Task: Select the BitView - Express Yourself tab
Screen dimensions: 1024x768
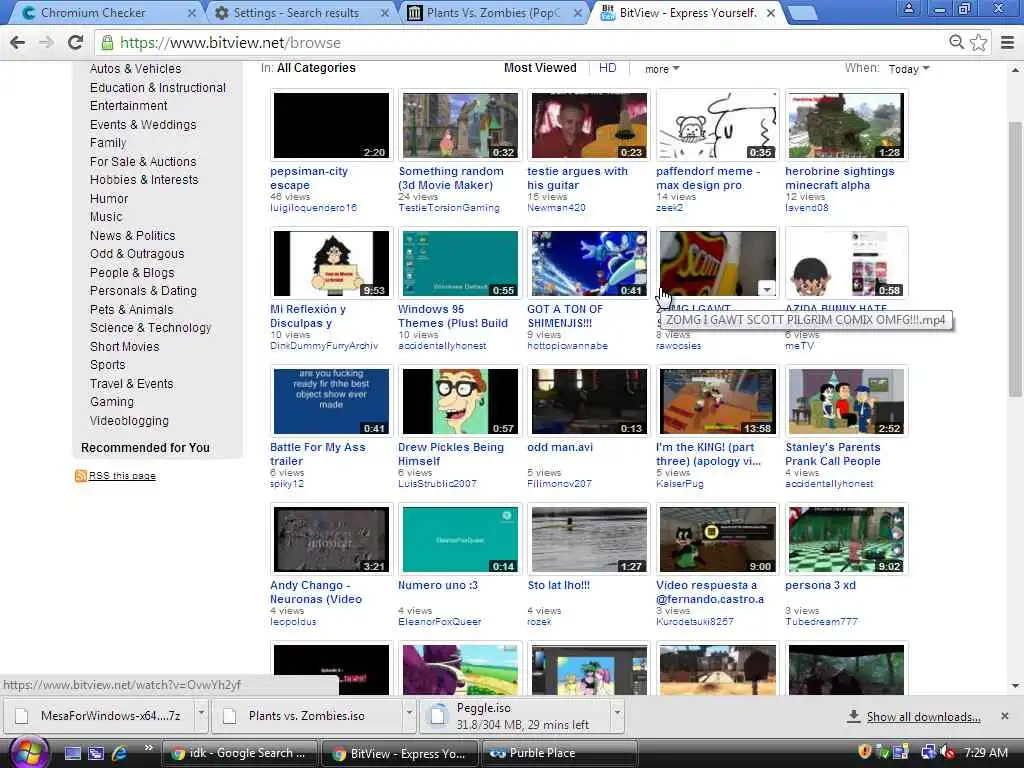Action: 688,12
